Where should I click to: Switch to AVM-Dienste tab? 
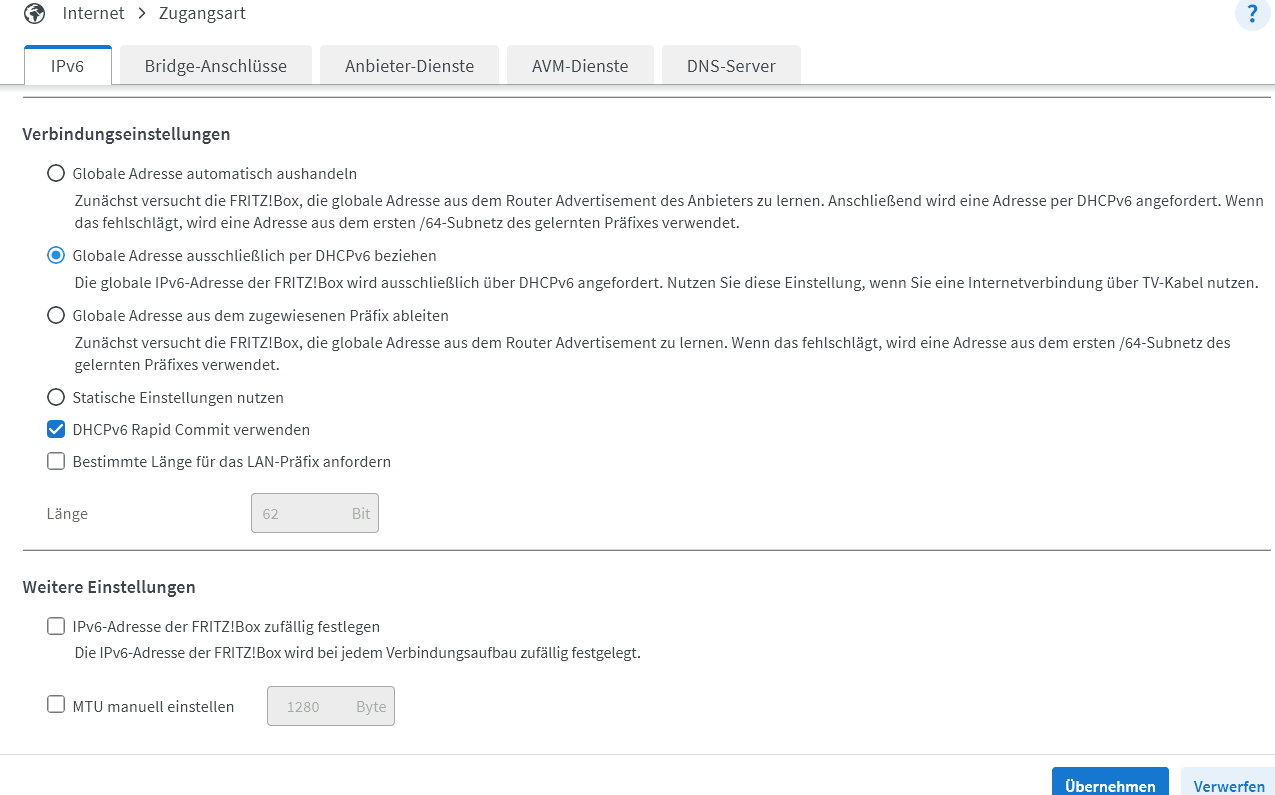pyautogui.click(x=580, y=66)
